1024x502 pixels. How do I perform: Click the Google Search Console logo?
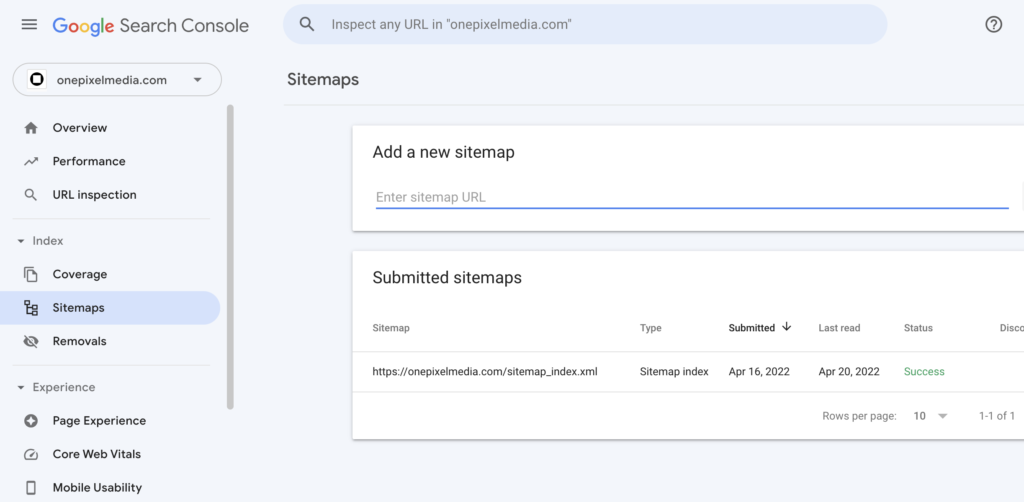pos(150,25)
